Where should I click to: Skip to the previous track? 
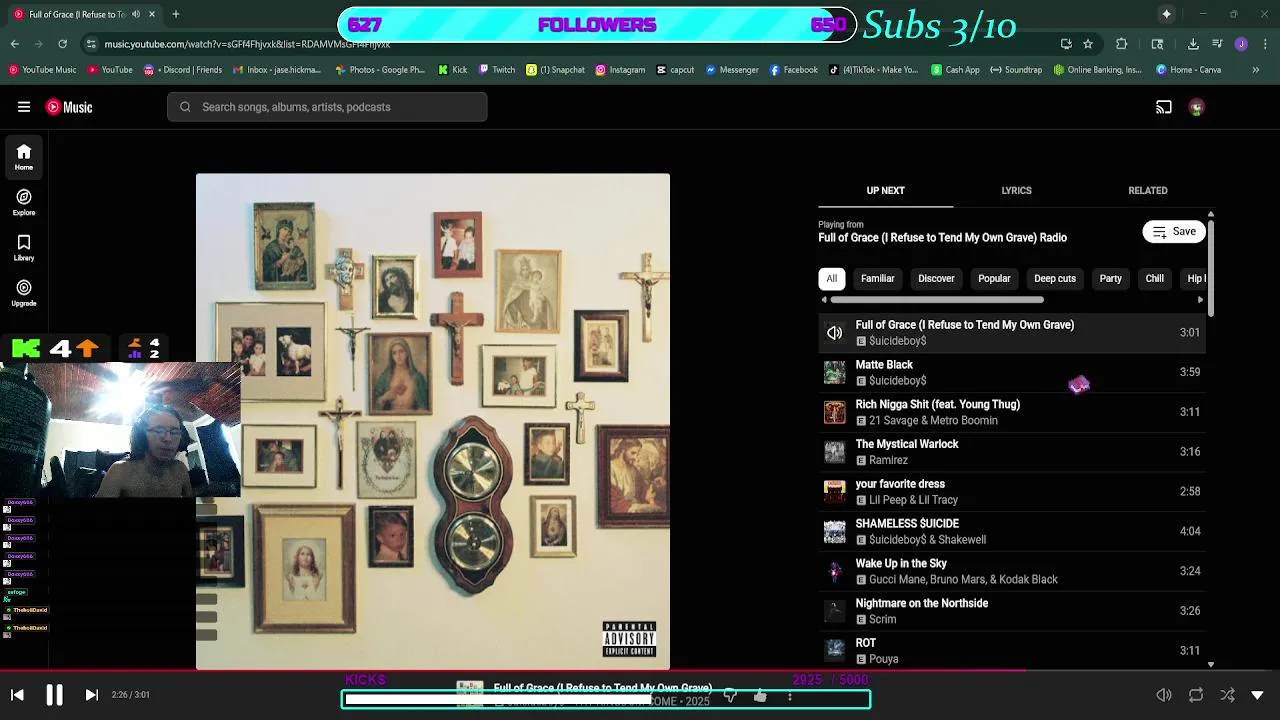click(17, 695)
